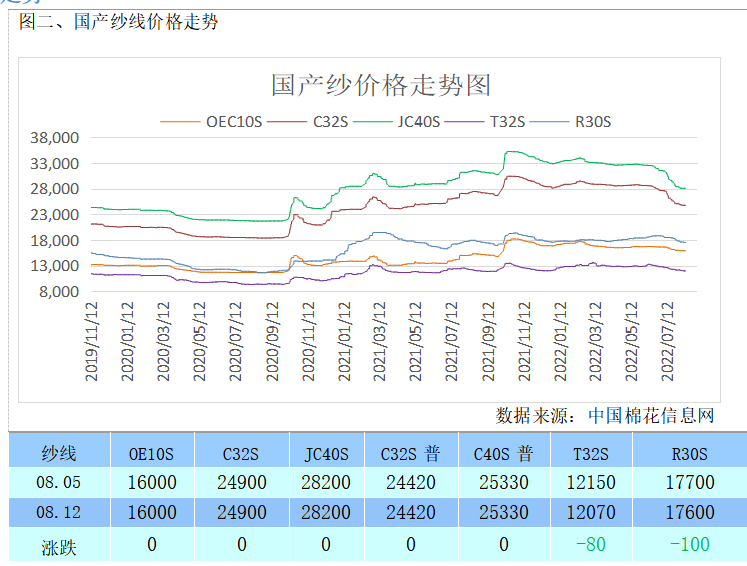Click the C40S 普 column header

click(503, 453)
